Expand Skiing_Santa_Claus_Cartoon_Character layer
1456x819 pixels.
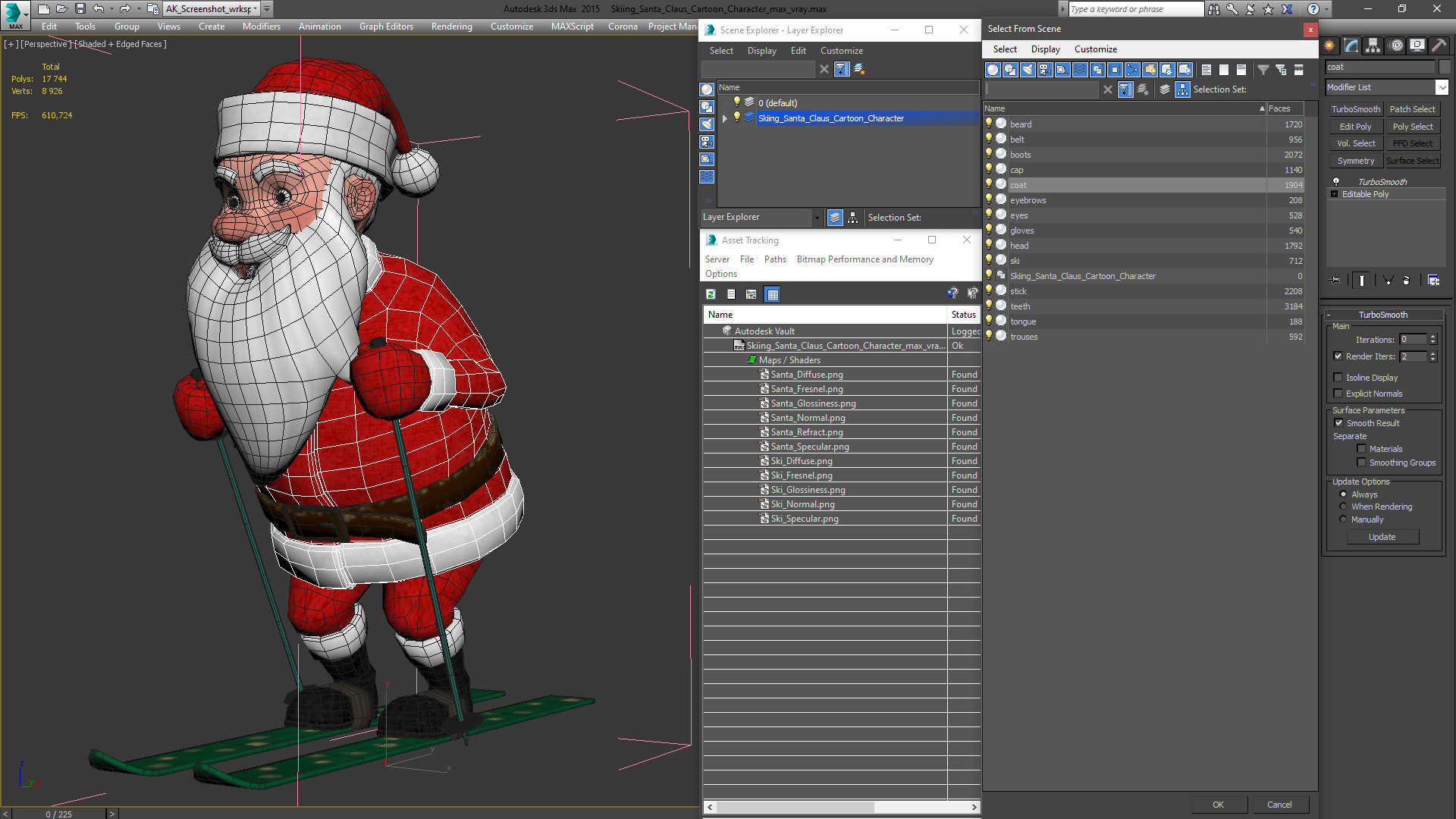point(725,118)
